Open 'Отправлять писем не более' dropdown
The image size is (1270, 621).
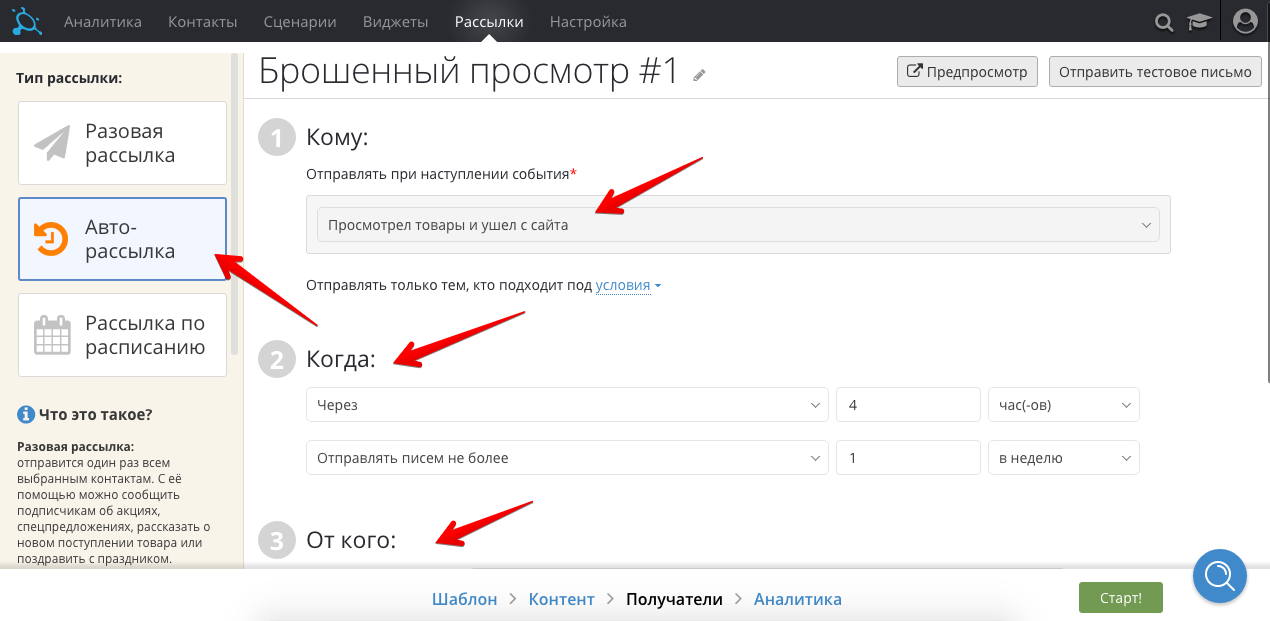point(567,458)
